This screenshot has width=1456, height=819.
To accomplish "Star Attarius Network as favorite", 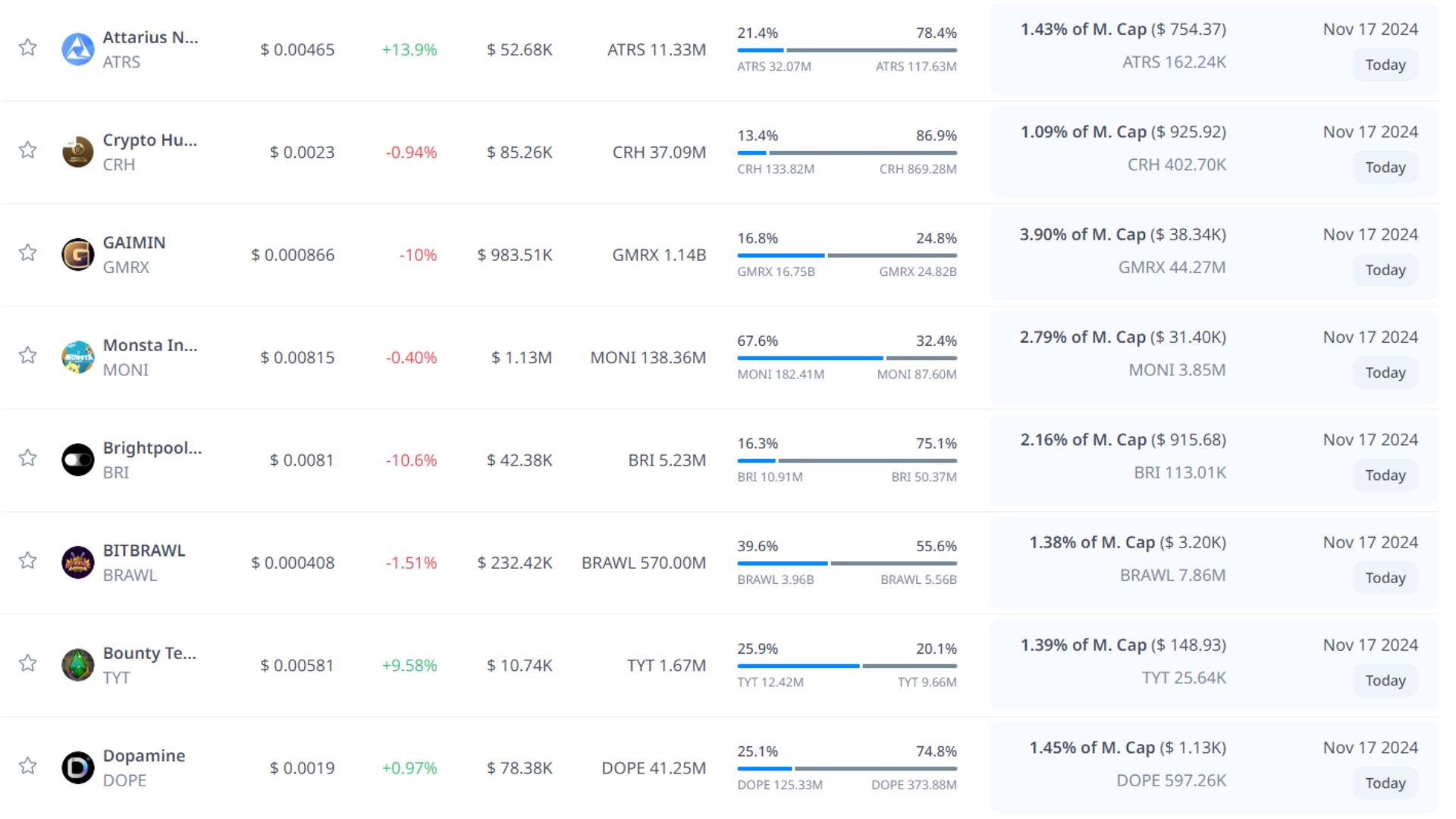I will (28, 47).
